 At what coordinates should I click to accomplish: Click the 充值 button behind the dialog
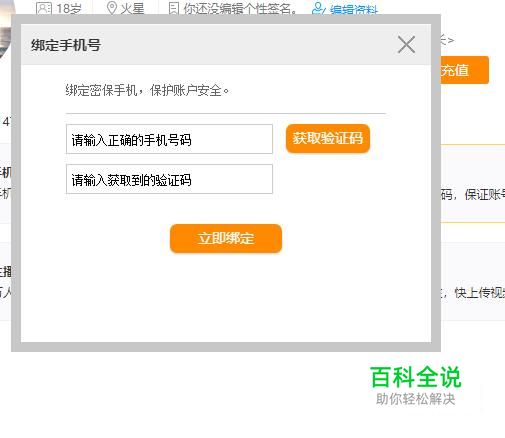coord(465,70)
